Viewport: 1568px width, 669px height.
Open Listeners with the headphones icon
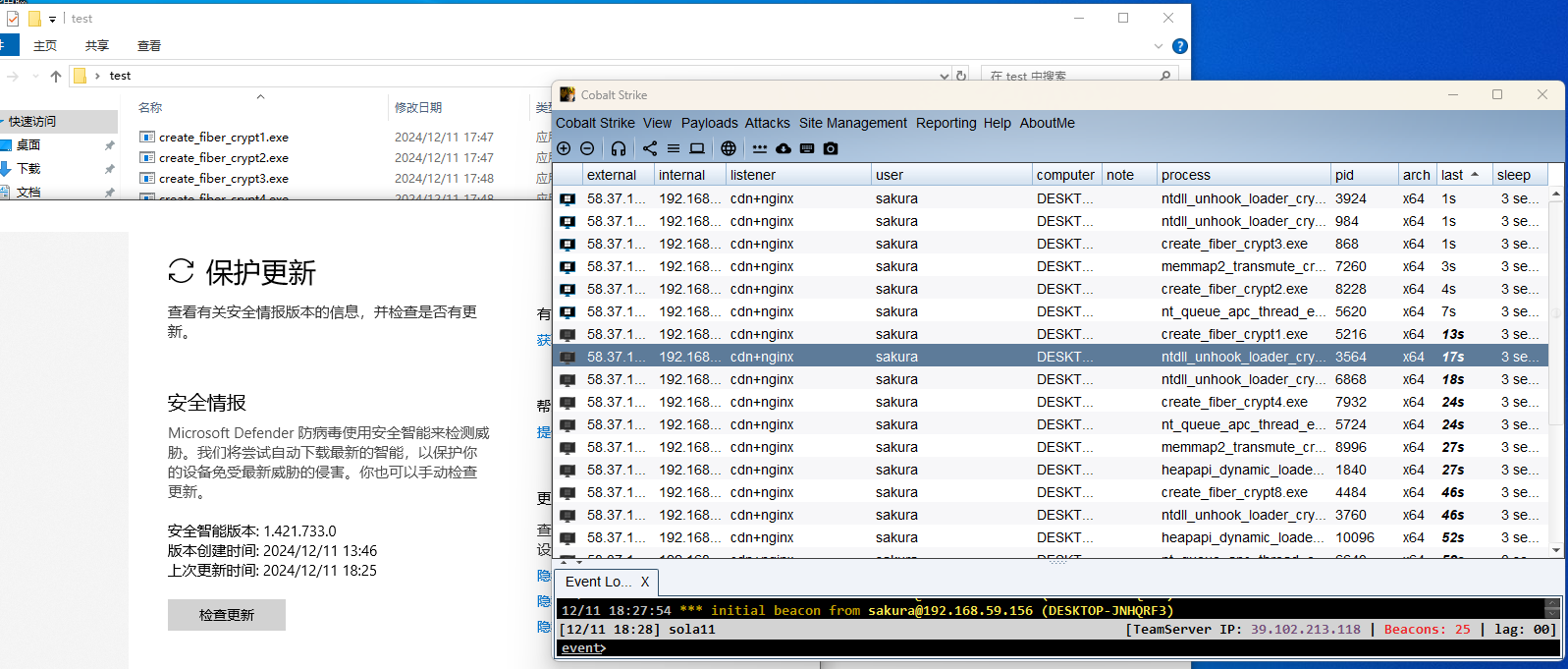click(x=619, y=148)
